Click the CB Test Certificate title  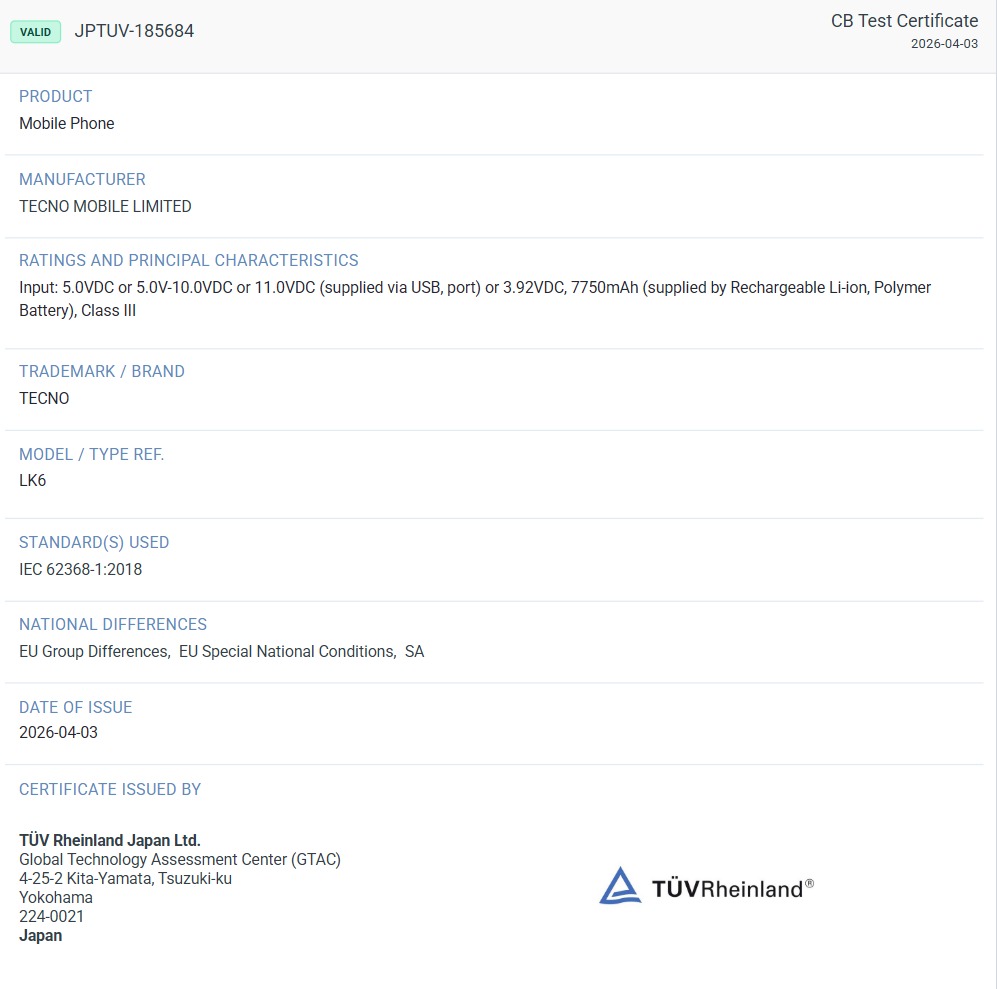pyautogui.click(x=904, y=21)
